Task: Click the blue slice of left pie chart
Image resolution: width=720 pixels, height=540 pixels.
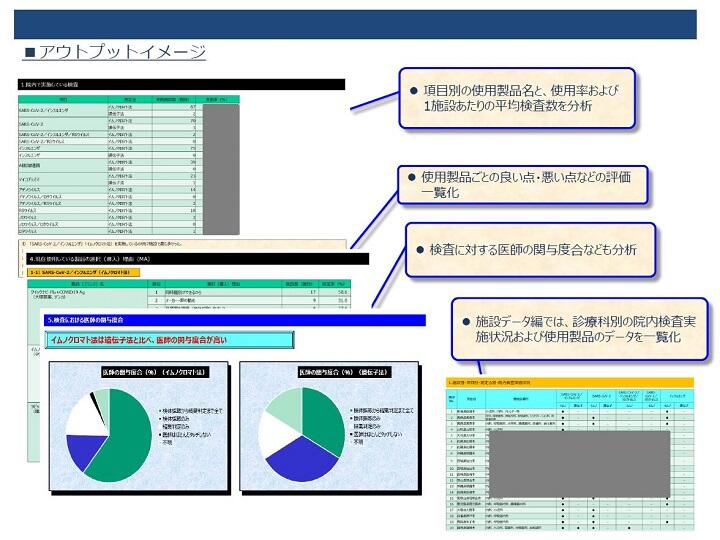Action: (82, 450)
